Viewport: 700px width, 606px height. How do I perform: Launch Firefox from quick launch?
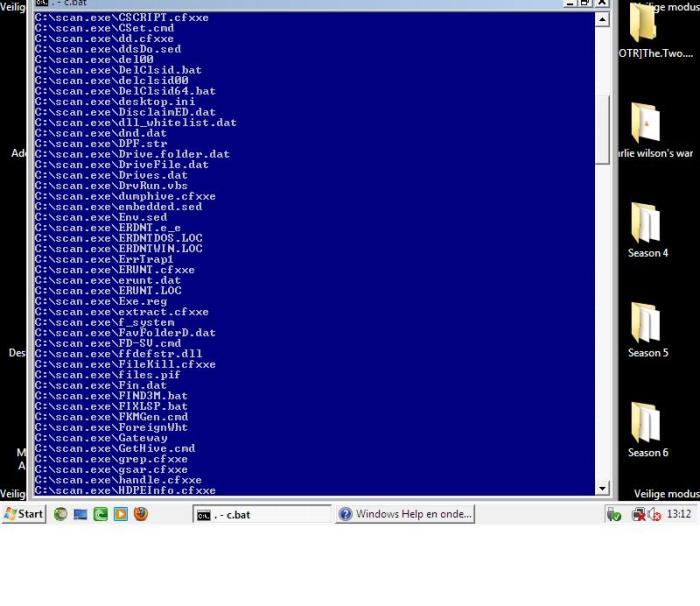141,514
